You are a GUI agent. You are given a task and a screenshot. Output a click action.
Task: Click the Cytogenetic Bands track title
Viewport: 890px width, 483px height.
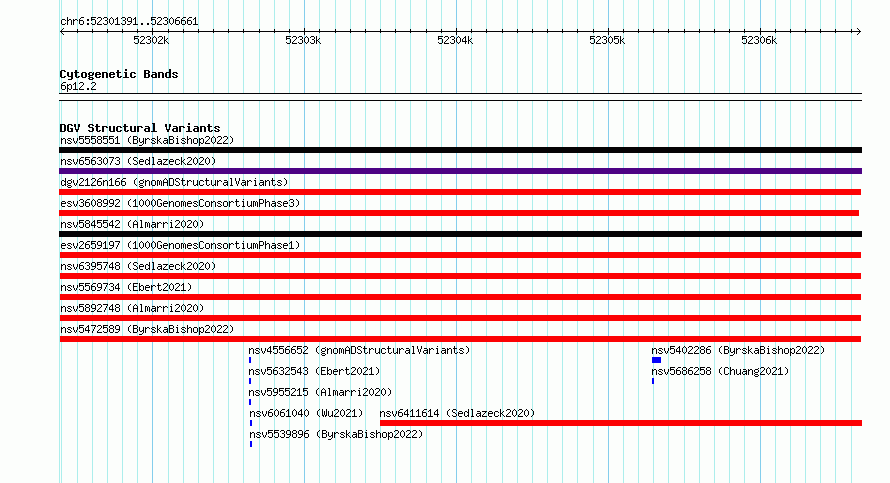[119, 74]
